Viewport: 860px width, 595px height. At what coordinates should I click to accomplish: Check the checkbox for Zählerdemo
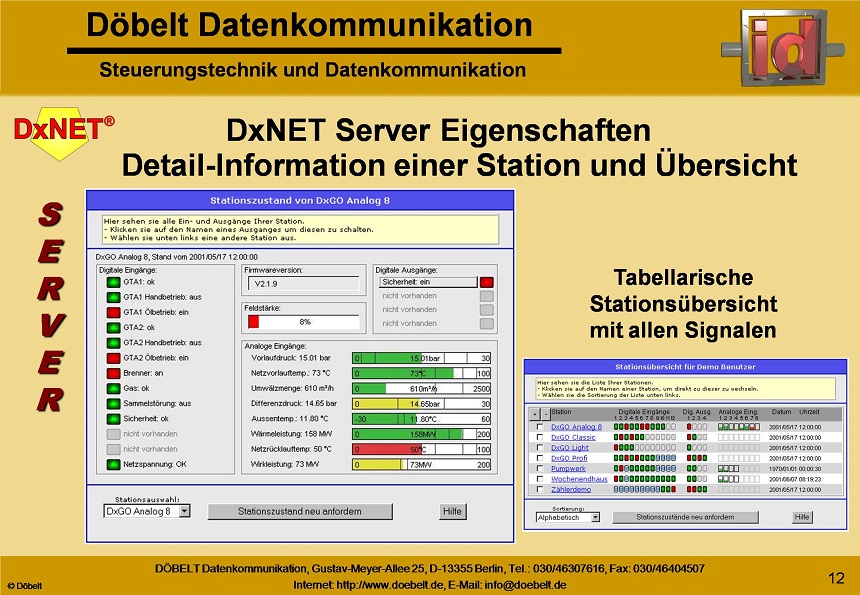[x=539, y=488]
